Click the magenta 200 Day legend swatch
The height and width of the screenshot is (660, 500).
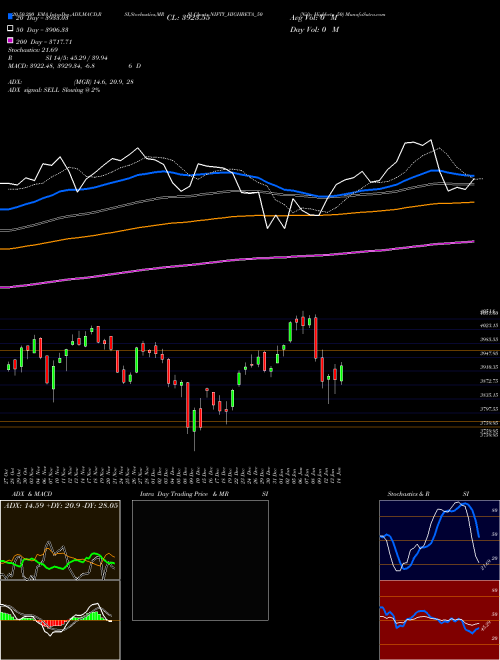click(10, 40)
